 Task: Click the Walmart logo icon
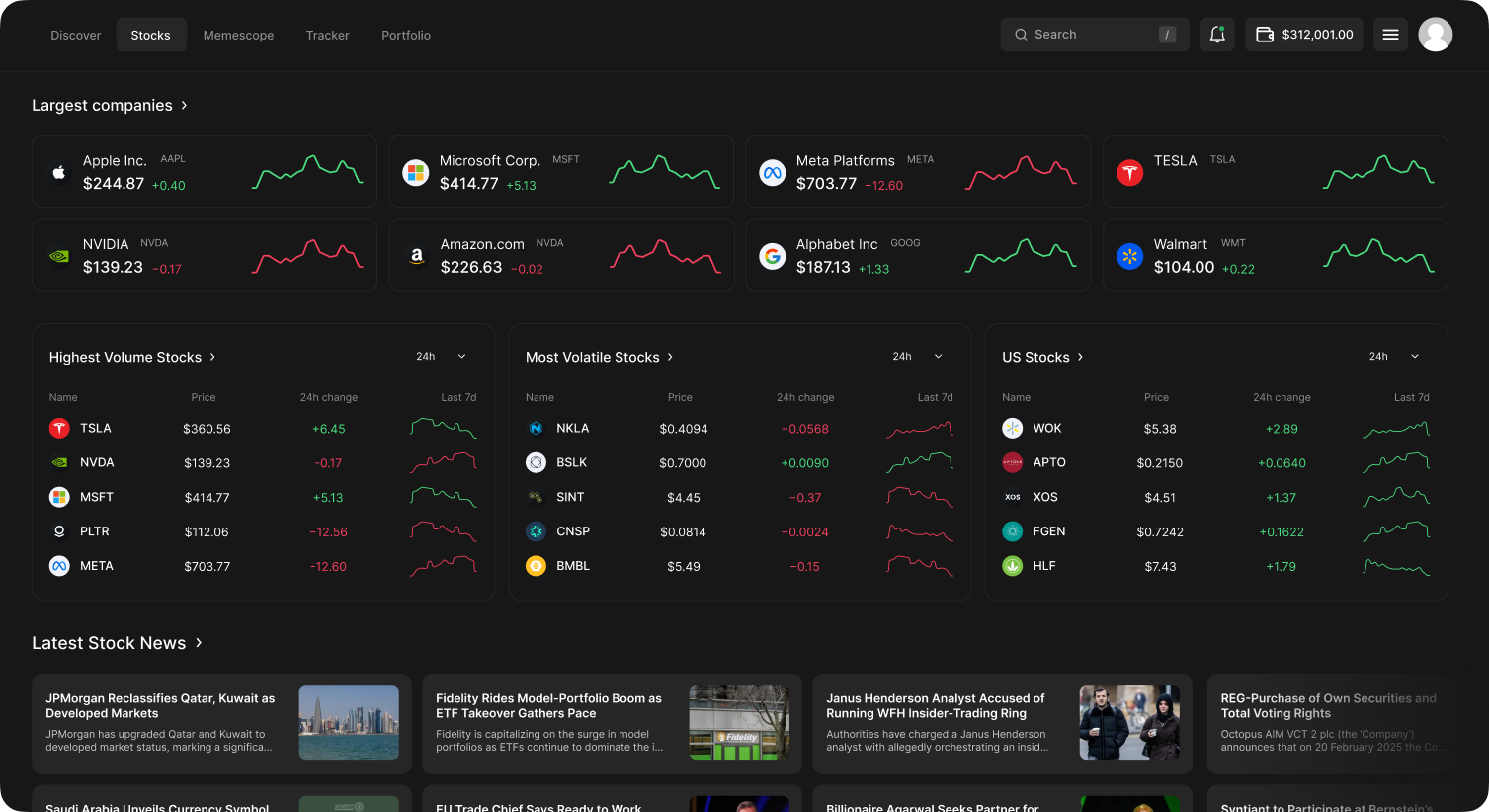[1130, 256]
